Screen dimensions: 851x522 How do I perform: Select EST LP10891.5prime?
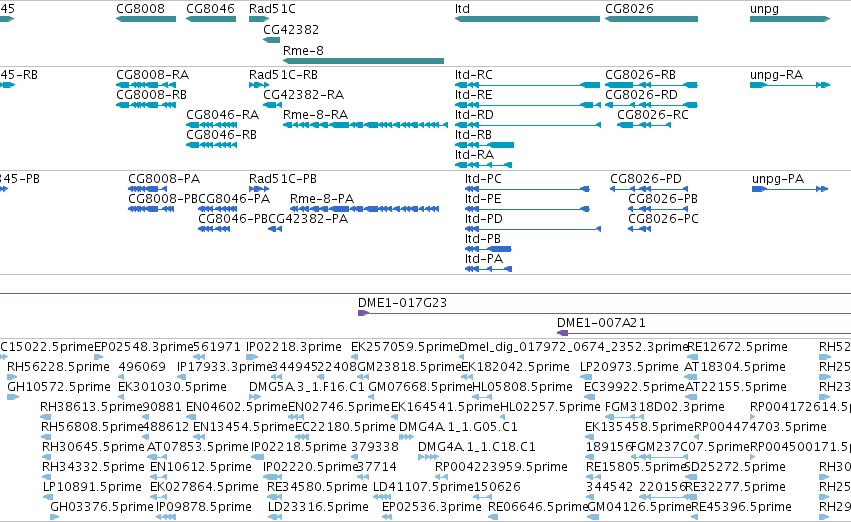(x=92, y=487)
